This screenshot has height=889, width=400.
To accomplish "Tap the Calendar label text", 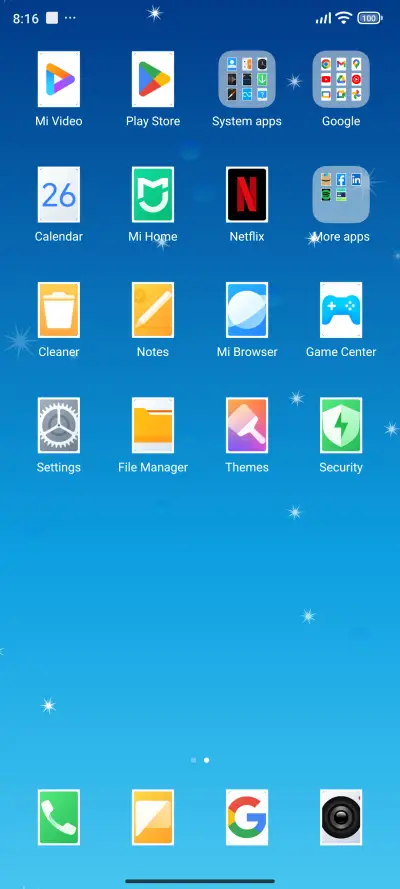I will tap(59, 237).
